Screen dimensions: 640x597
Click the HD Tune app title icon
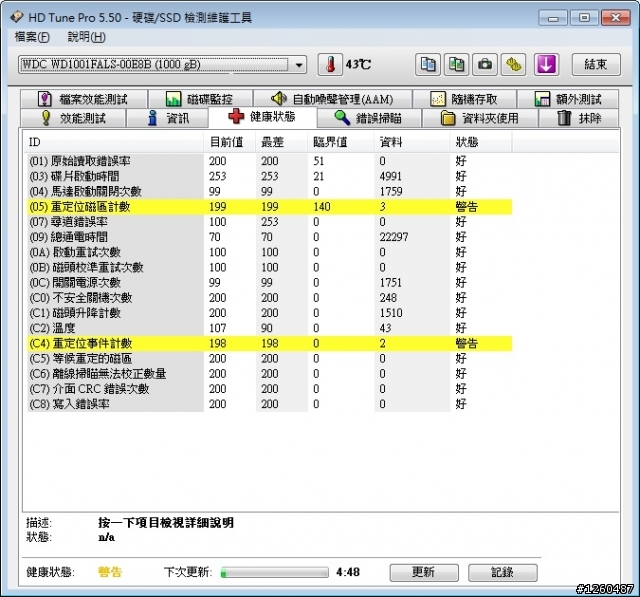[17, 17]
